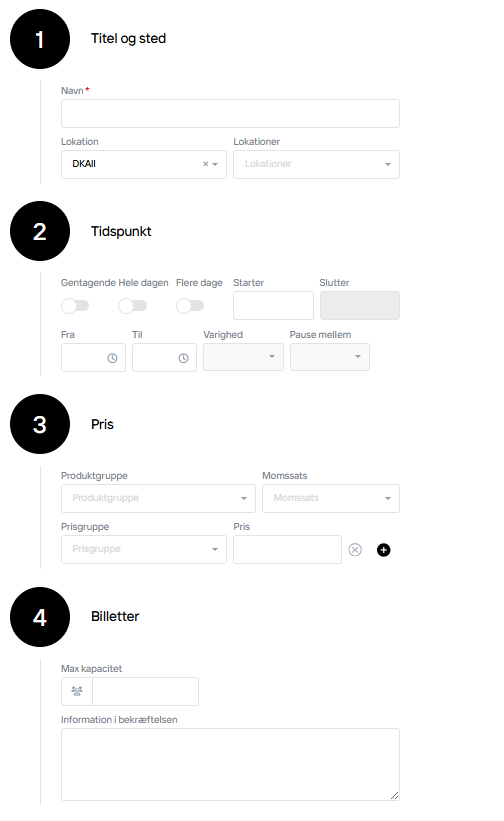Clear the DKAll selection with the x icon
The height and width of the screenshot is (821, 504).
(x=206, y=164)
